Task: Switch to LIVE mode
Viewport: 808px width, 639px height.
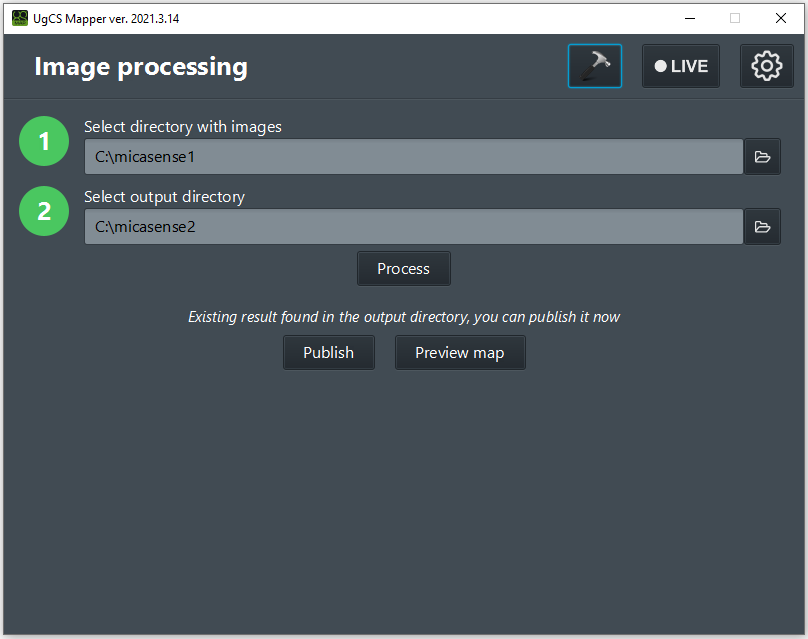Action: click(681, 66)
